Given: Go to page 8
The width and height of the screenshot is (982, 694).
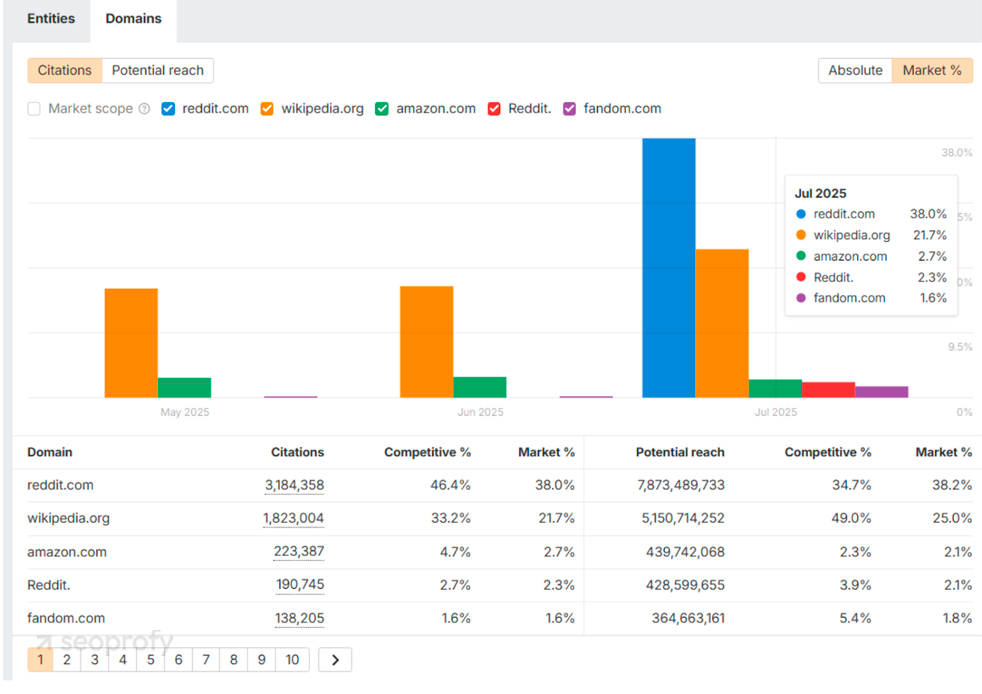Looking at the screenshot, I should coord(234,660).
